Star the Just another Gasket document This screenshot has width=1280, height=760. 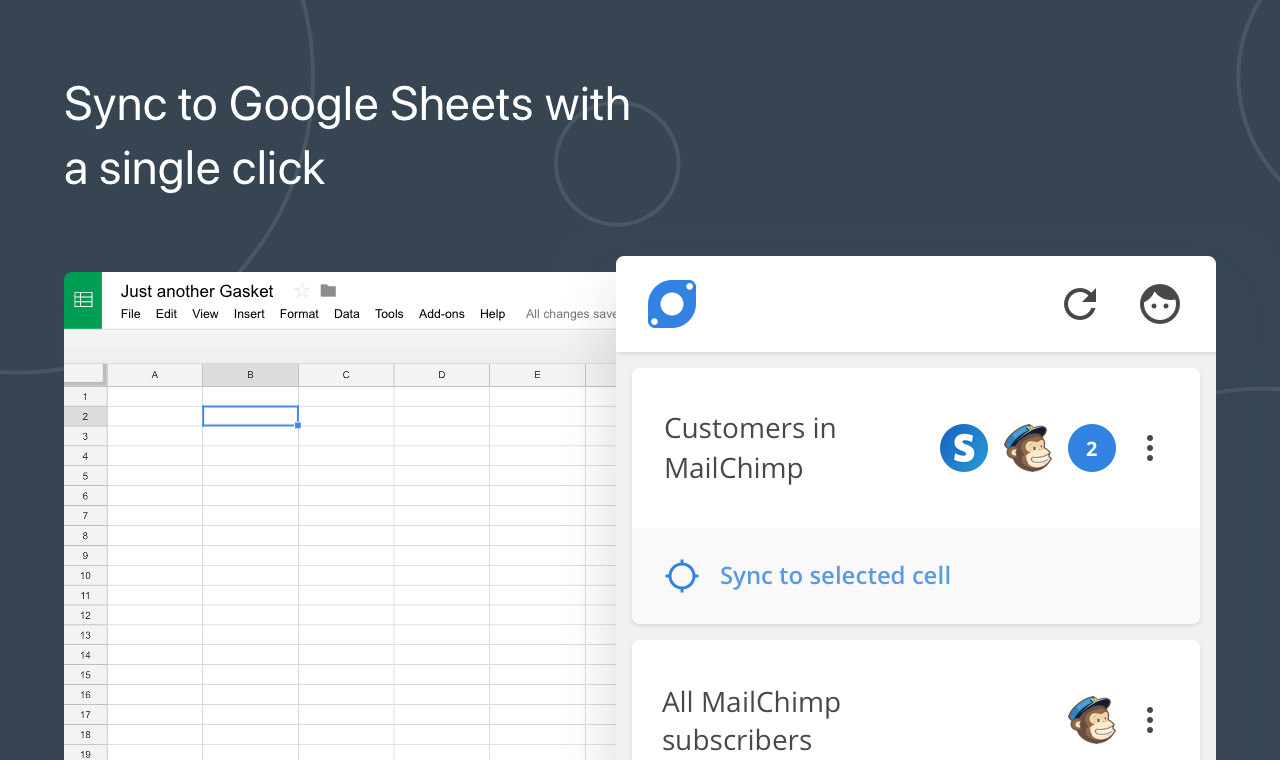click(x=302, y=291)
